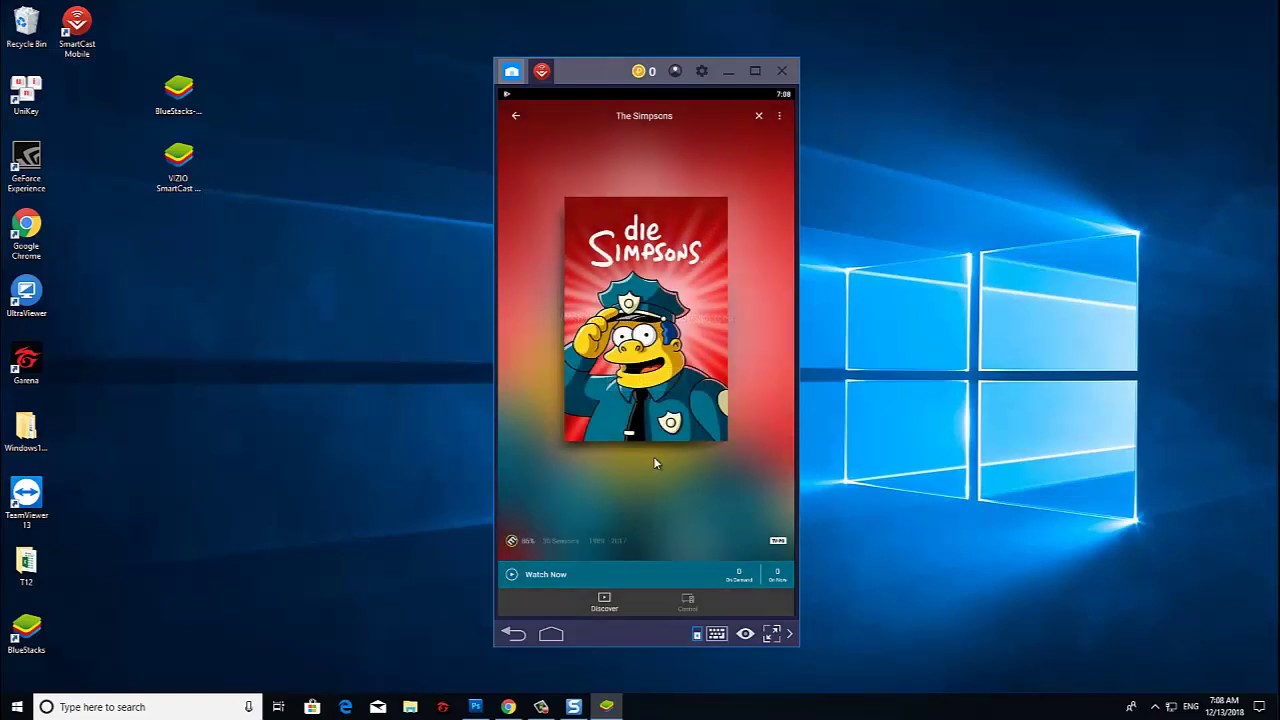Click the Type here to search box
This screenshot has width=1280, height=720.
(148, 707)
